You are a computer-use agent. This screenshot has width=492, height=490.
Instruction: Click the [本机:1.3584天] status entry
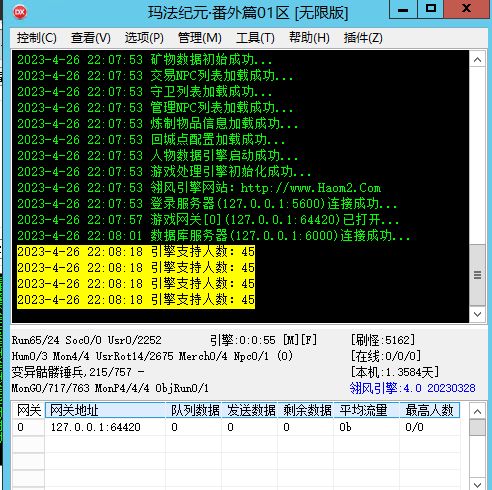coord(395,372)
